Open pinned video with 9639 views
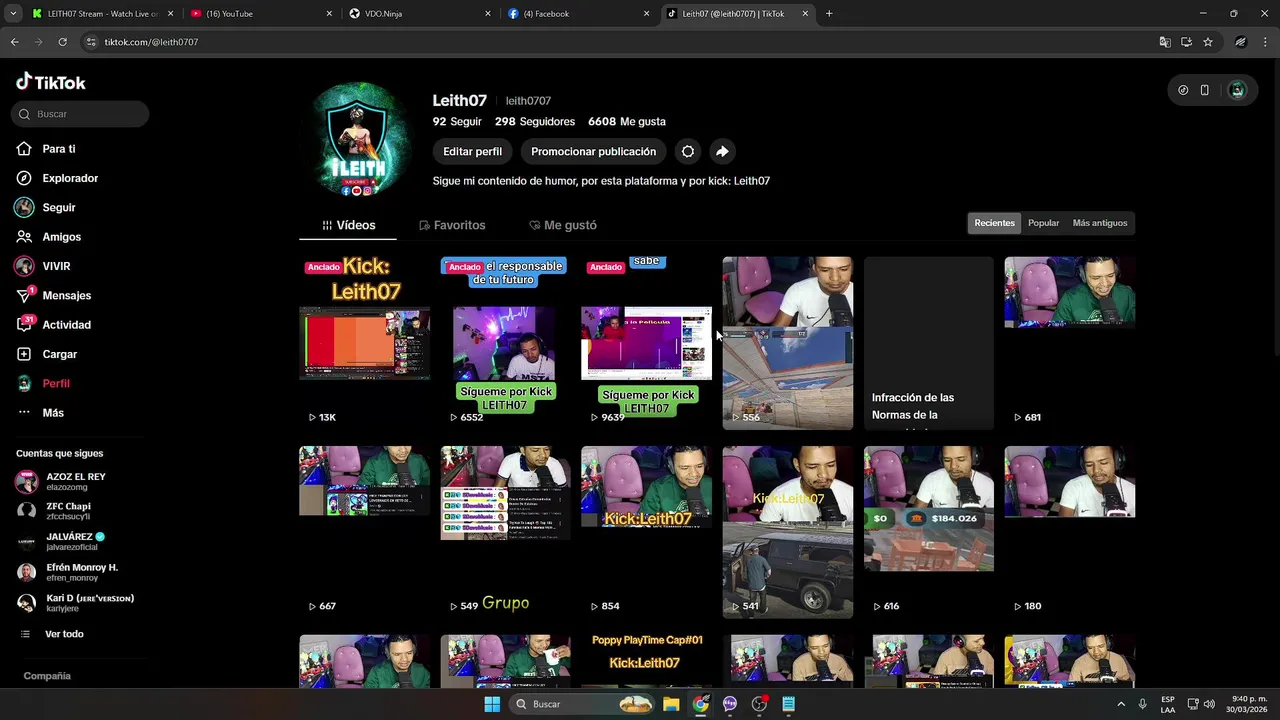Viewport: 1280px width, 720px height. [x=646, y=343]
